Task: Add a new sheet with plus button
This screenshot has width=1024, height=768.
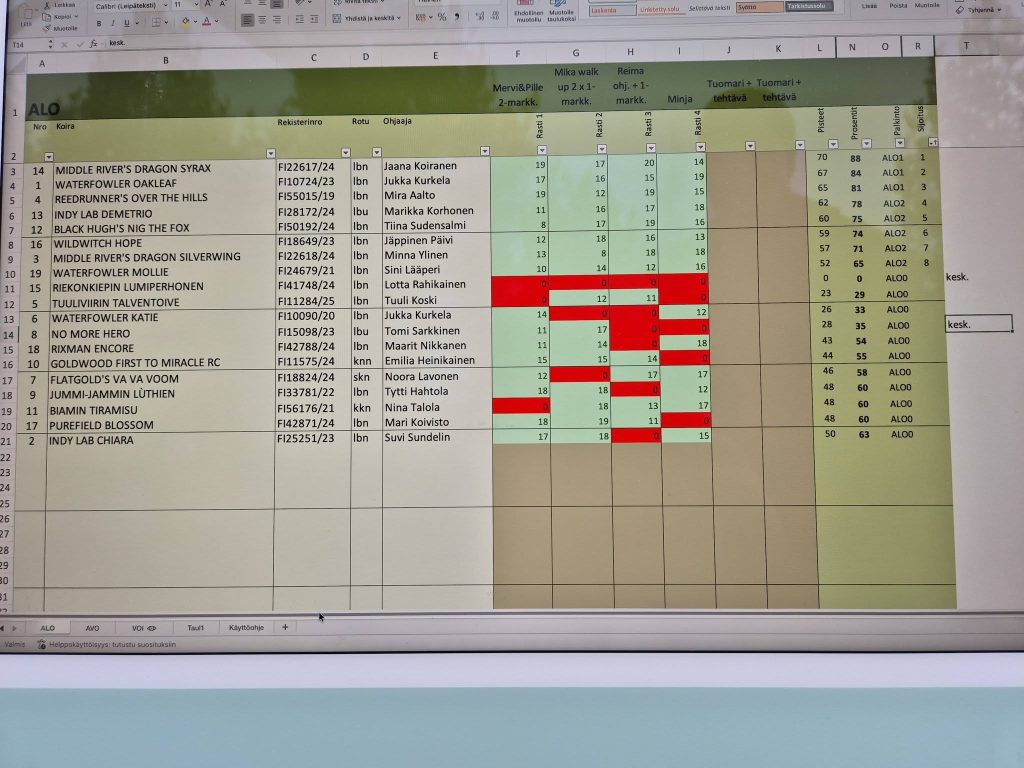Action: [x=285, y=627]
